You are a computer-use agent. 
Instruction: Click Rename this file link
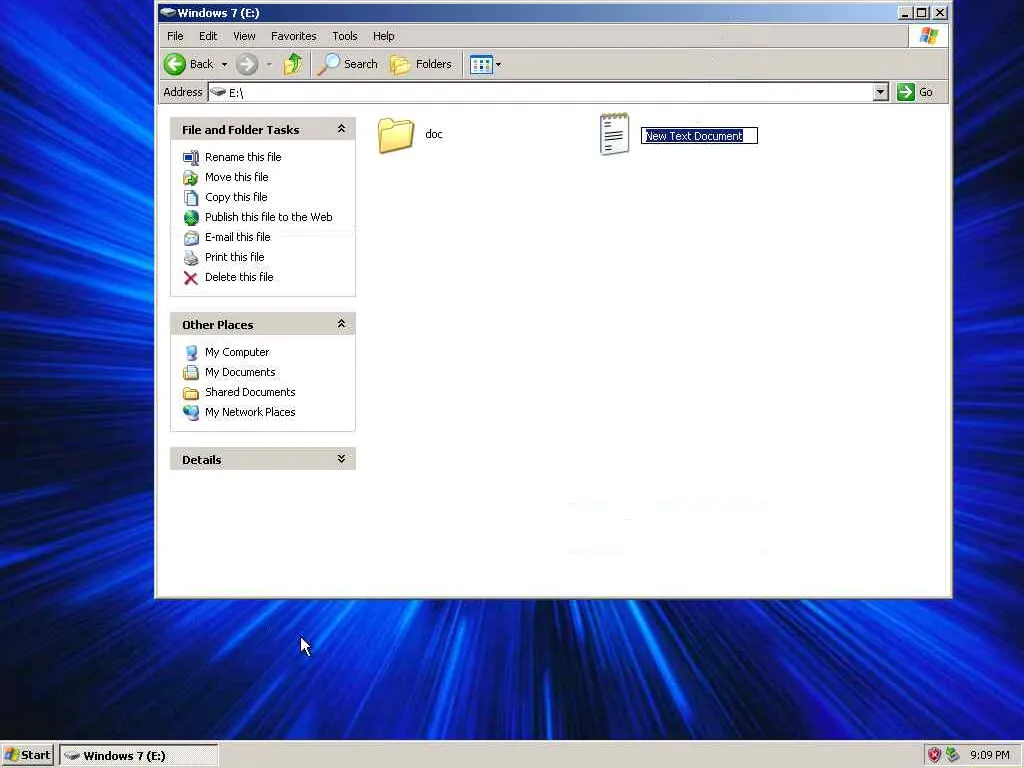click(243, 157)
